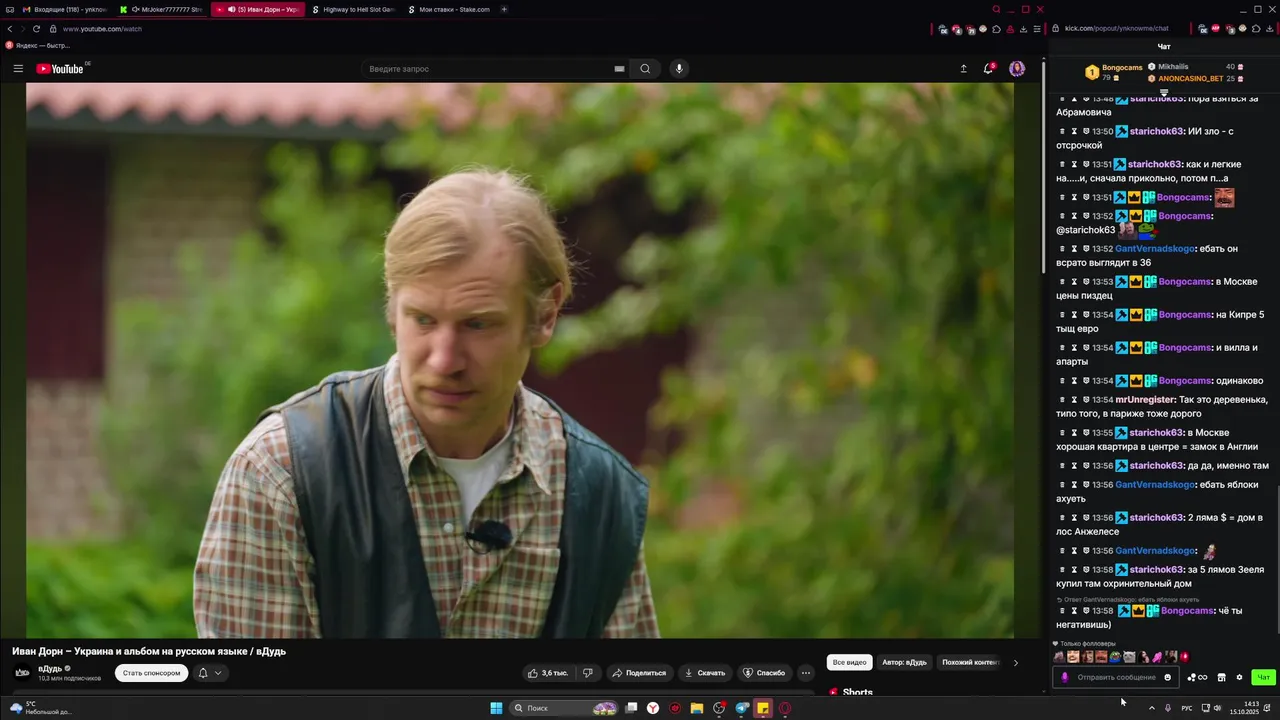
Task: Select the Автор: вДудь chip
Action: click(904, 662)
